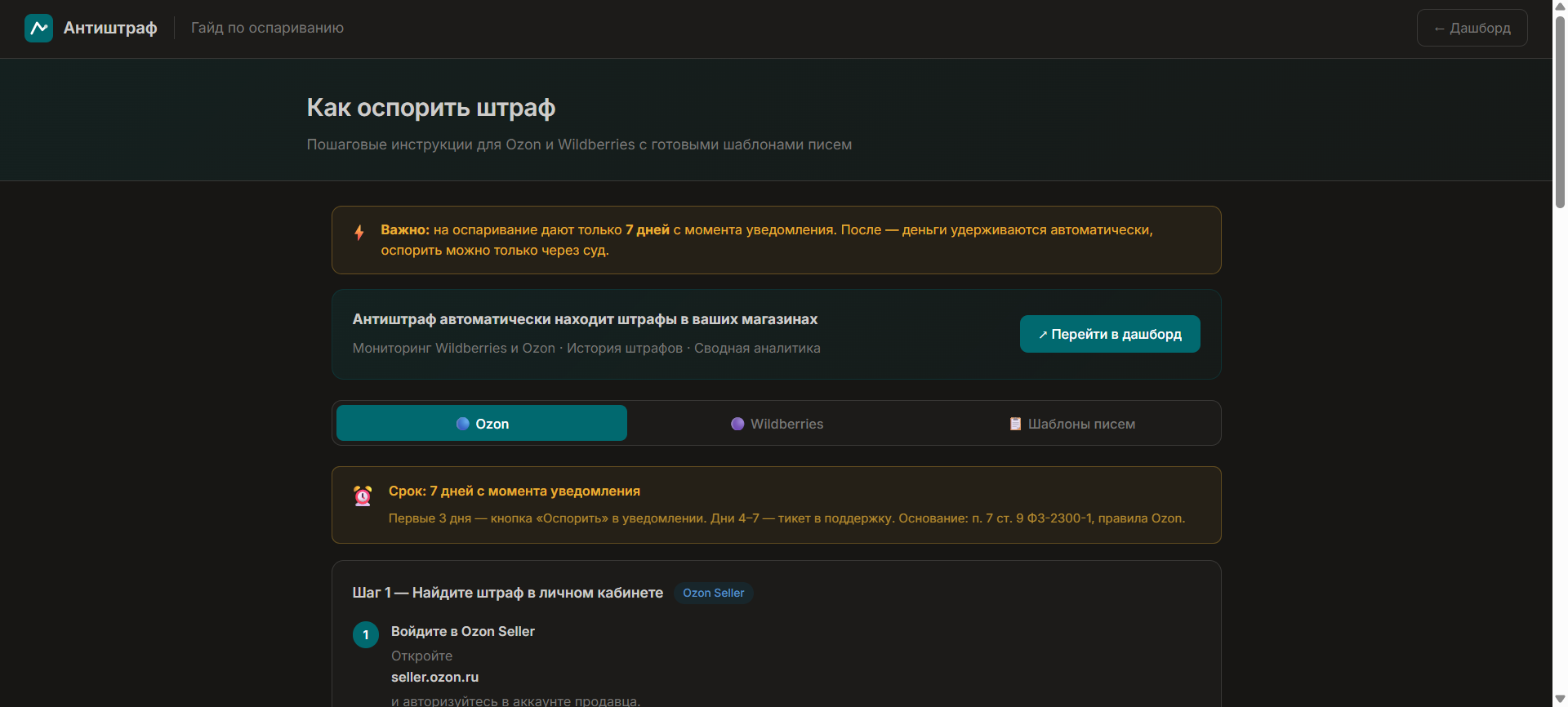Click the Войдите в Ozon Seller step title
Image resolution: width=1568 pixels, height=707 pixels.
click(x=463, y=631)
